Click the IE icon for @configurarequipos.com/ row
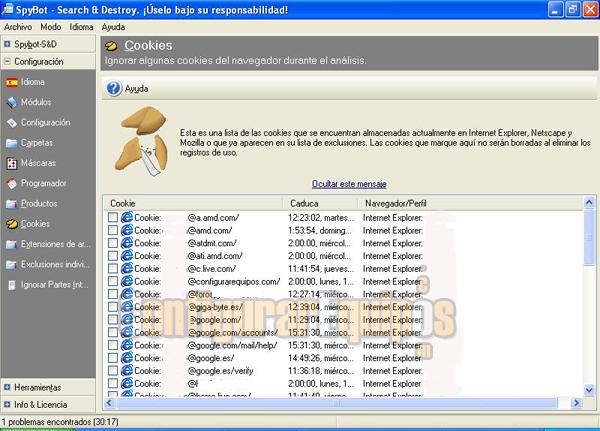Screen dimensions: 600x431 [x=127, y=281]
